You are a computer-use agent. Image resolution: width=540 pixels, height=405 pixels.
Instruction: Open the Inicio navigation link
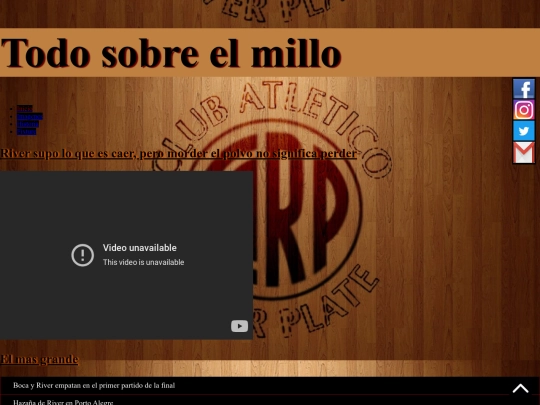click(24, 109)
